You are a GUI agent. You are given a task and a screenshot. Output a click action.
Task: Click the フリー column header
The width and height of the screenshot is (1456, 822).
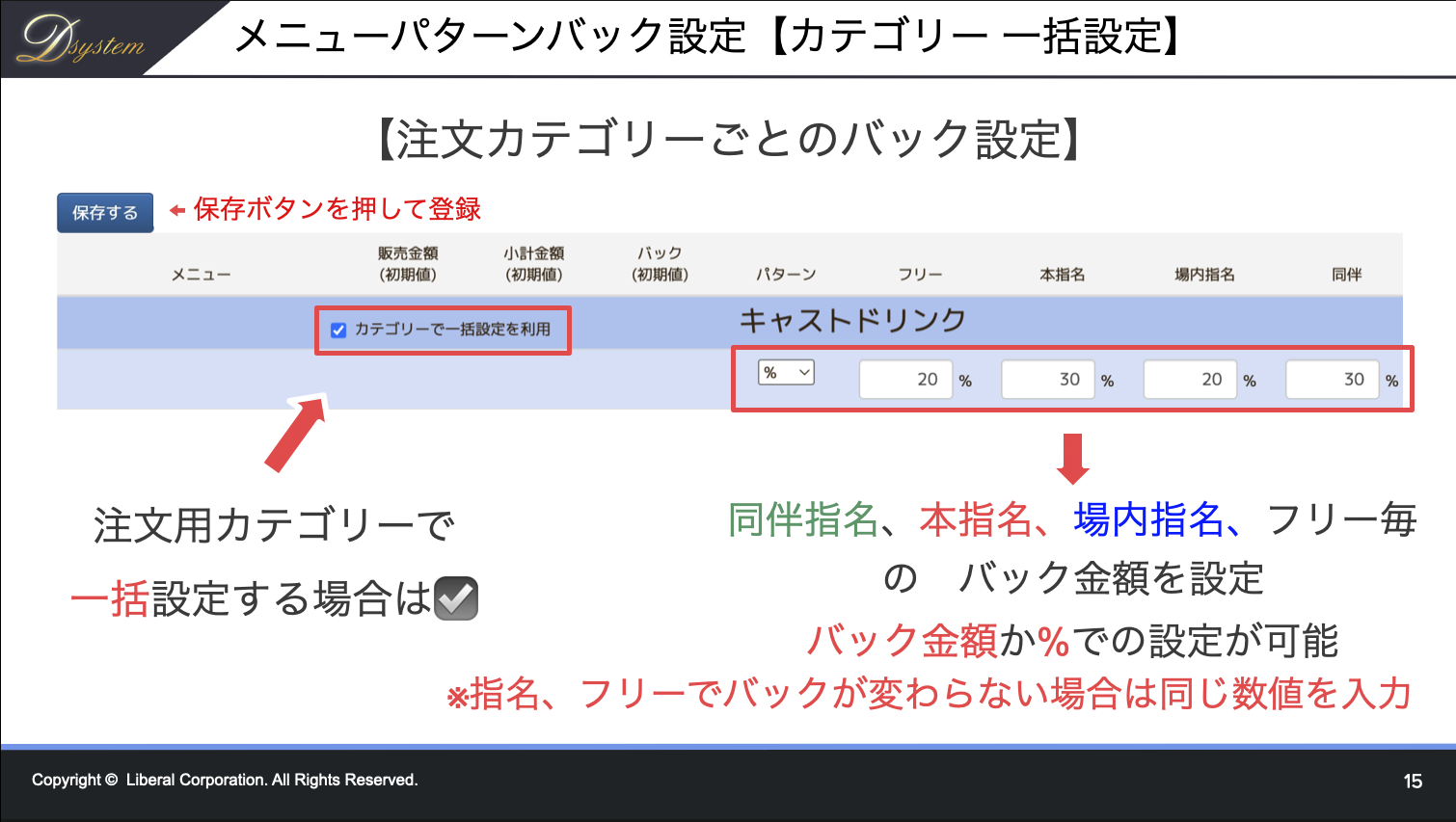point(920,275)
